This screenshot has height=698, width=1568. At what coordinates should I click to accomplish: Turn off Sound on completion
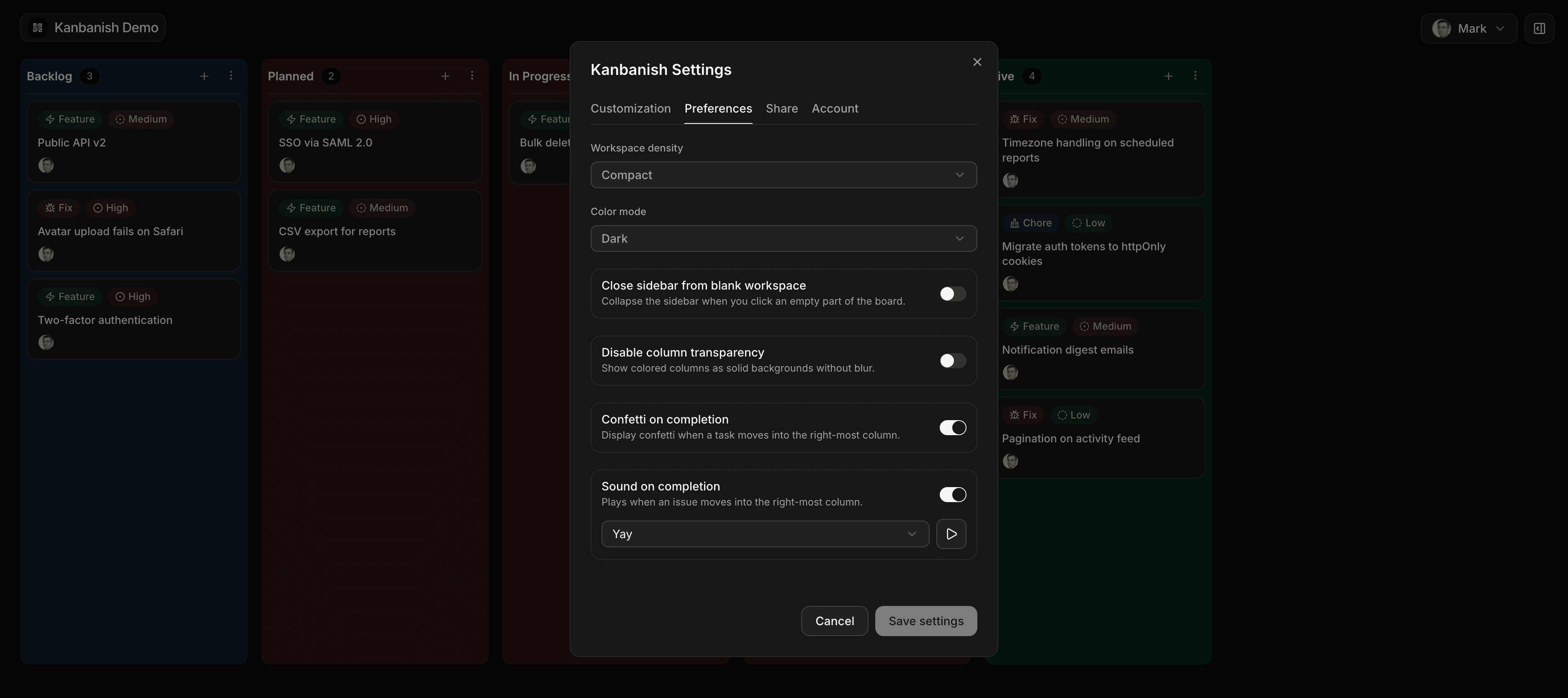pyautogui.click(x=953, y=495)
